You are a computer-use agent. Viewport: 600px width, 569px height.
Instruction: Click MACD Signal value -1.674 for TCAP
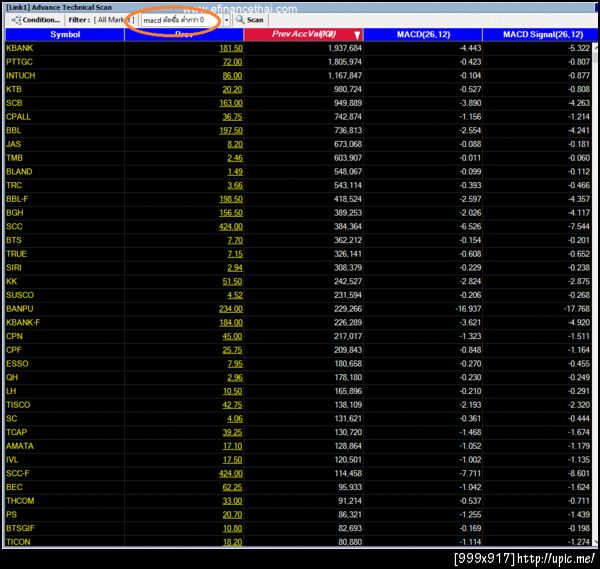[579, 432]
